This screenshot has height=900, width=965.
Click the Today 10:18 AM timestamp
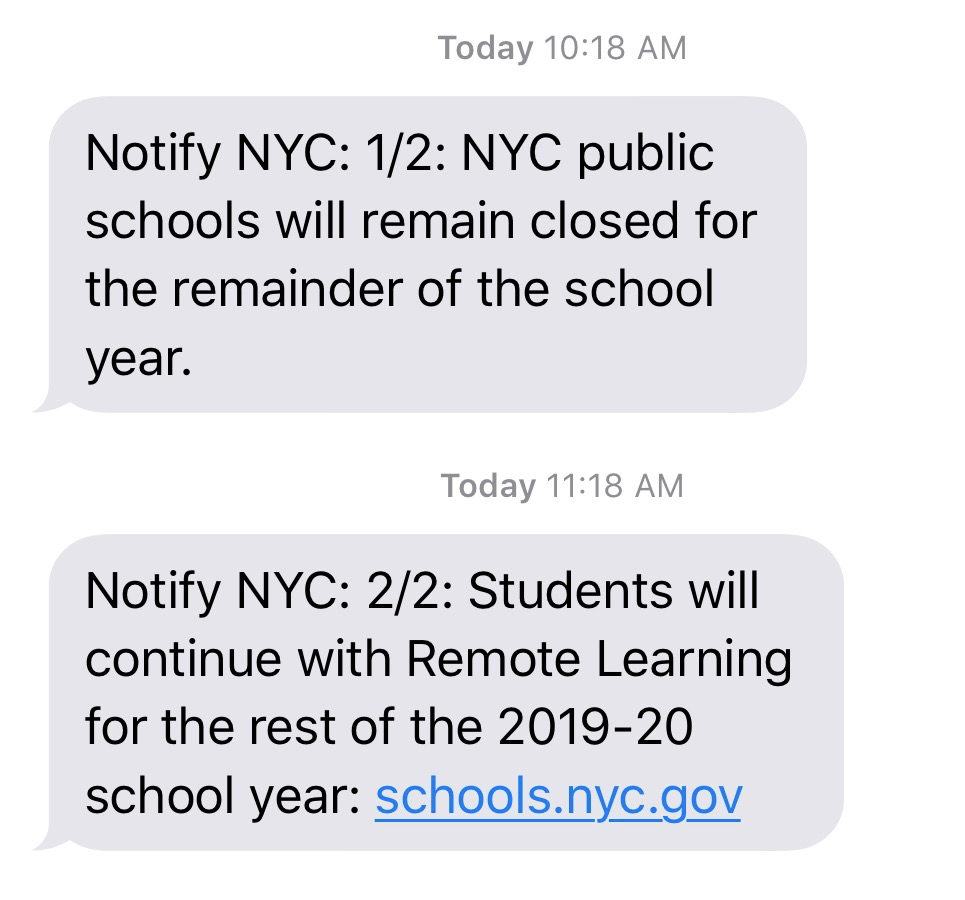pos(562,48)
